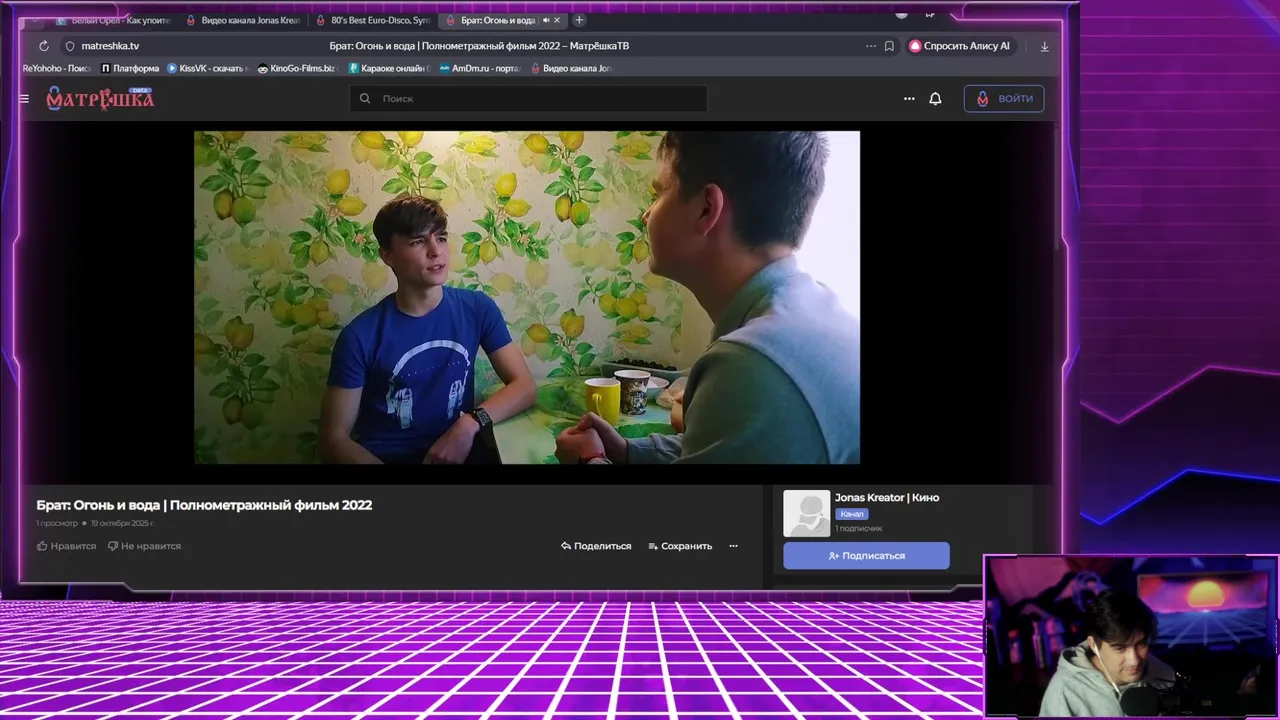1280x720 pixels.
Task: Close the Брат: Огонь и вода tab
Action: click(x=557, y=20)
